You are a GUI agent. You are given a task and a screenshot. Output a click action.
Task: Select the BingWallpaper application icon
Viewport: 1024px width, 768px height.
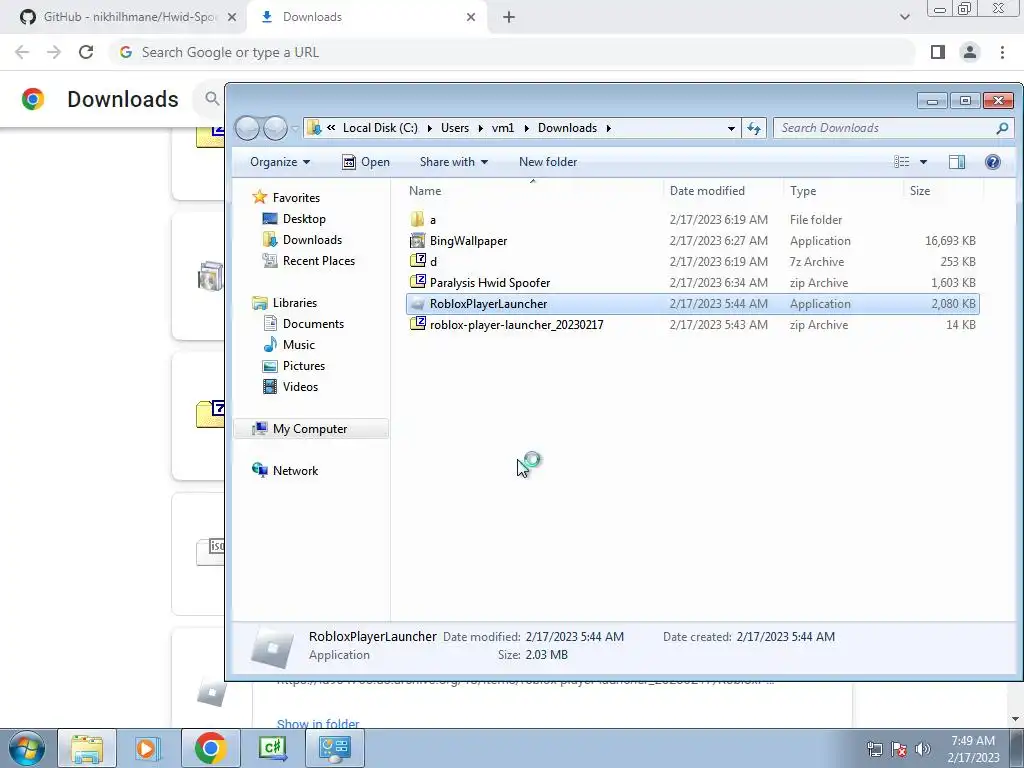point(417,240)
